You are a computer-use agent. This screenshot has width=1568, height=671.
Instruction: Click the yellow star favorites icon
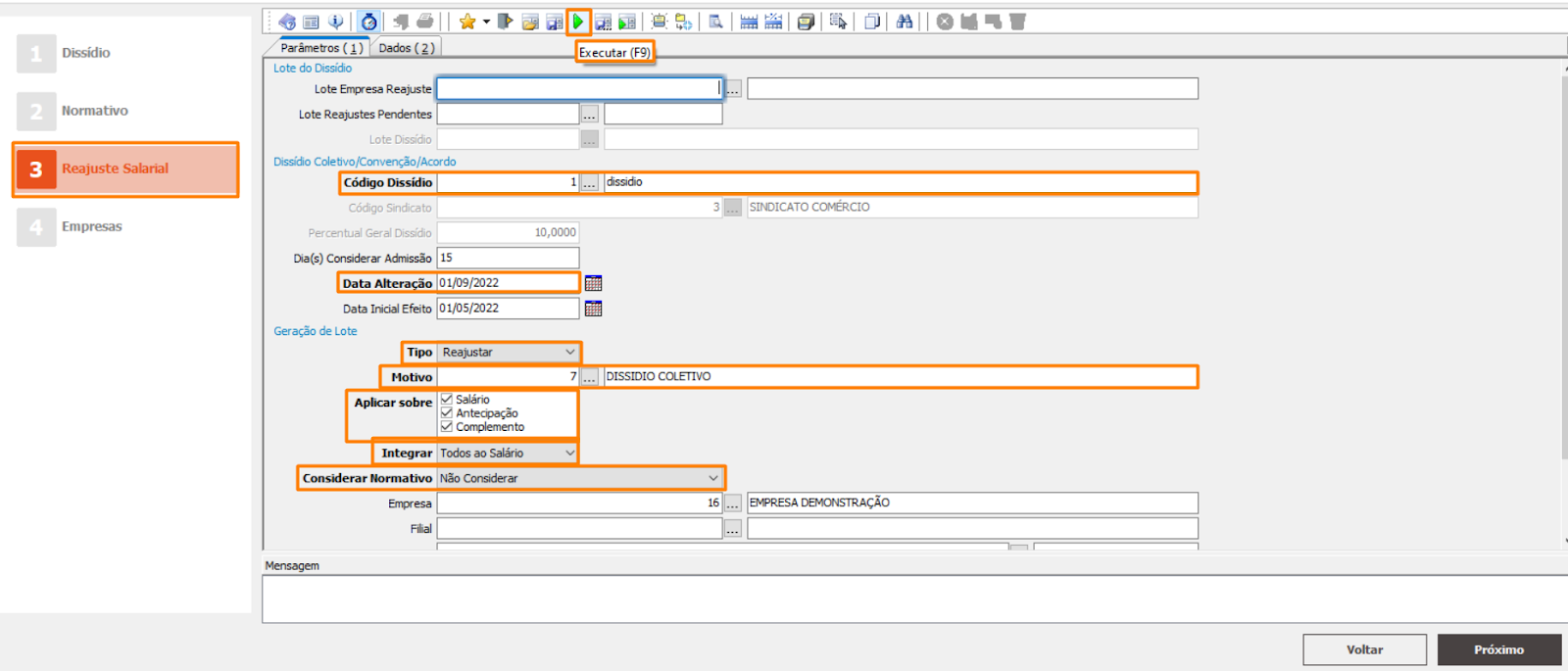tap(467, 22)
